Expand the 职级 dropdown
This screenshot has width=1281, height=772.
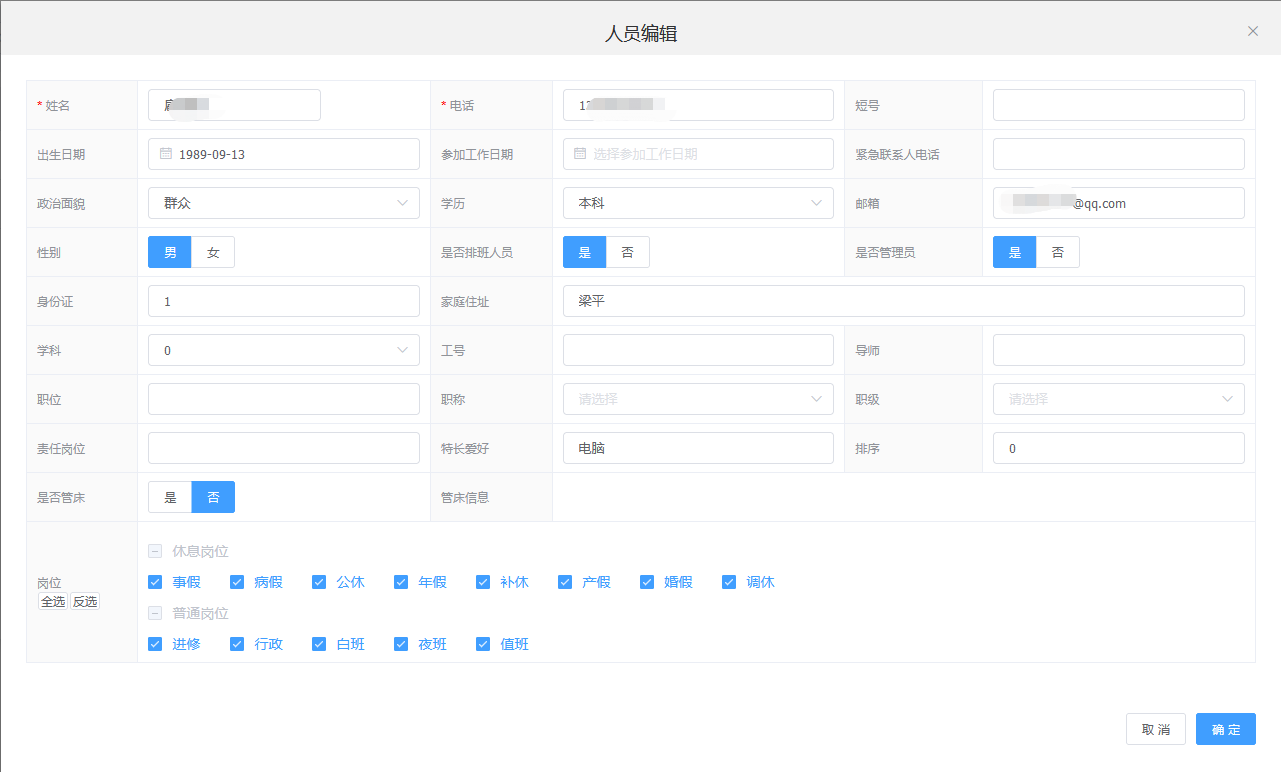point(1118,399)
